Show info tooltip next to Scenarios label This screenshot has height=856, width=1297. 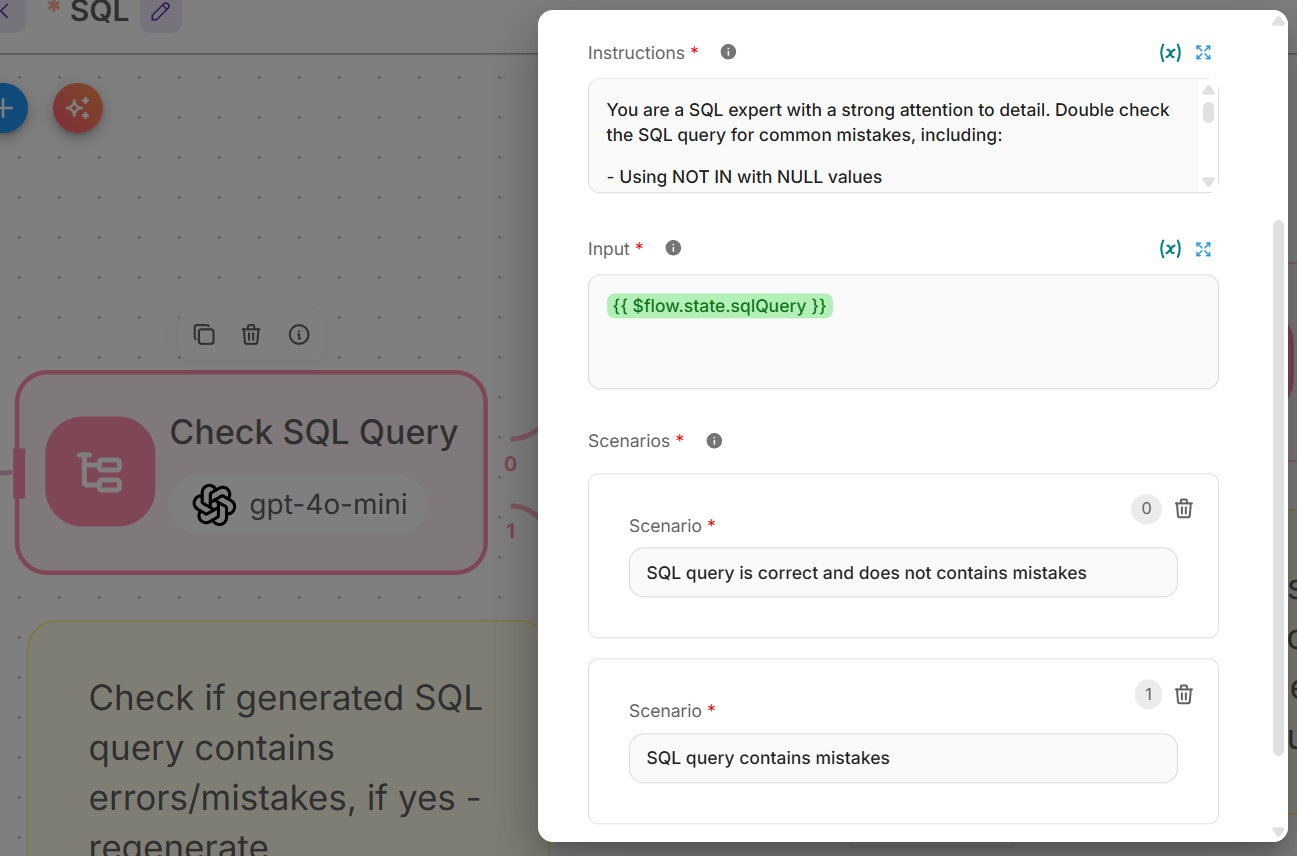click(x=714, y=441)
